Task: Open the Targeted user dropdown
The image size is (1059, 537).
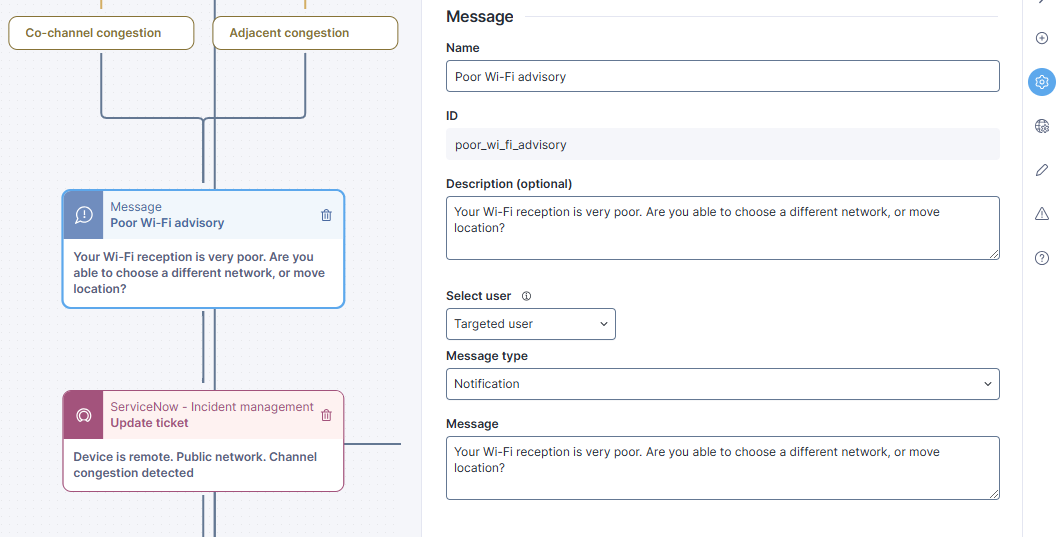Action: point(530,324)
